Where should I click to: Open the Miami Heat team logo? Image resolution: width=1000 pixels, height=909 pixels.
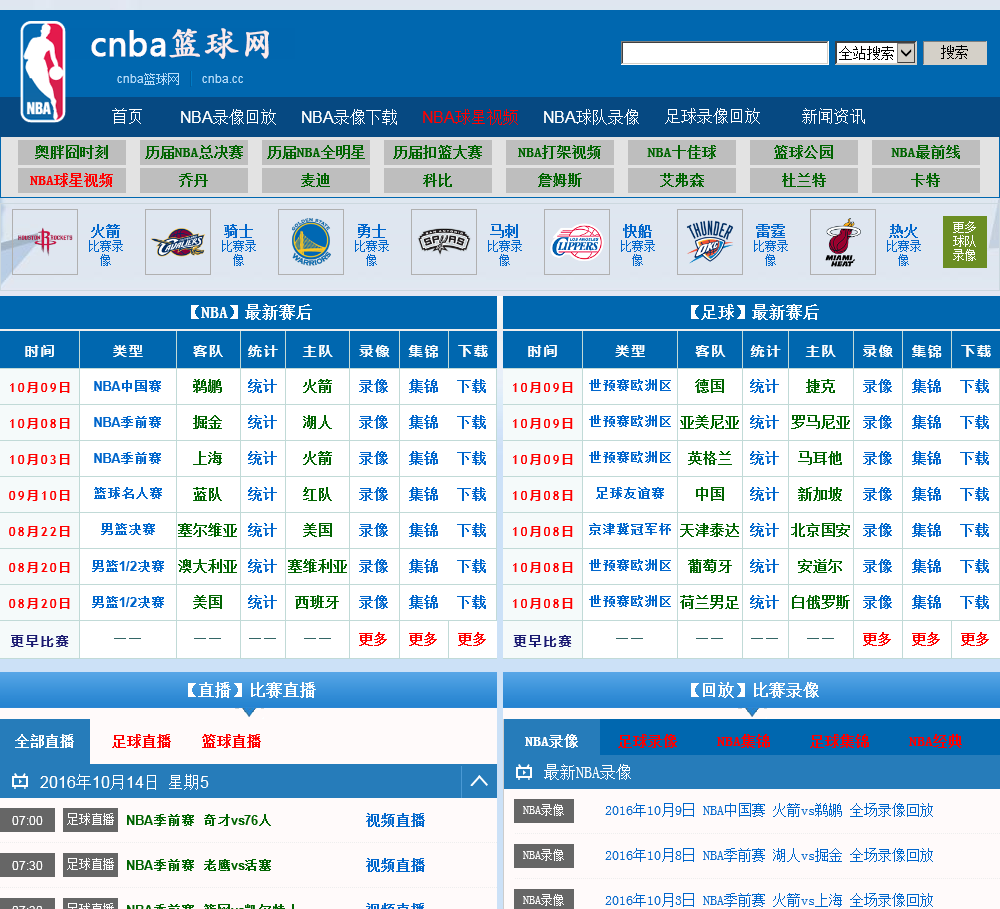point(843,242)
